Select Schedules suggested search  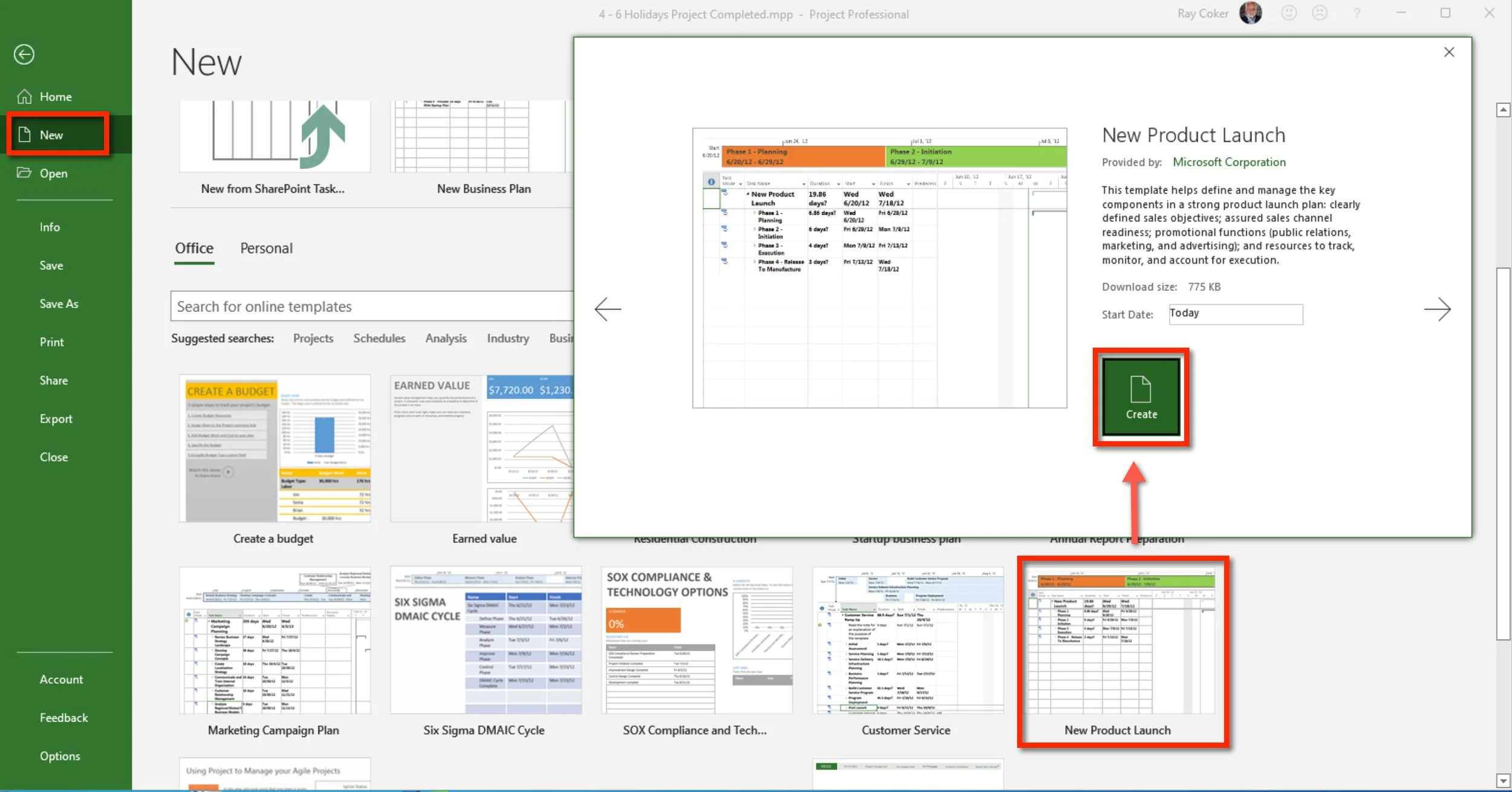coord(379,339)
